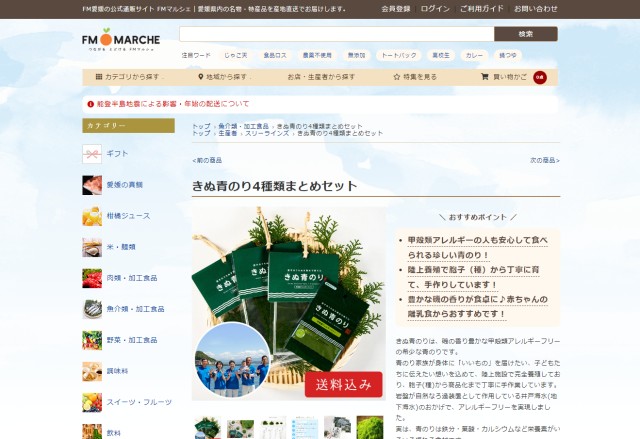
Task: Select the トートバッグ keyword tag
Action: 399,55
